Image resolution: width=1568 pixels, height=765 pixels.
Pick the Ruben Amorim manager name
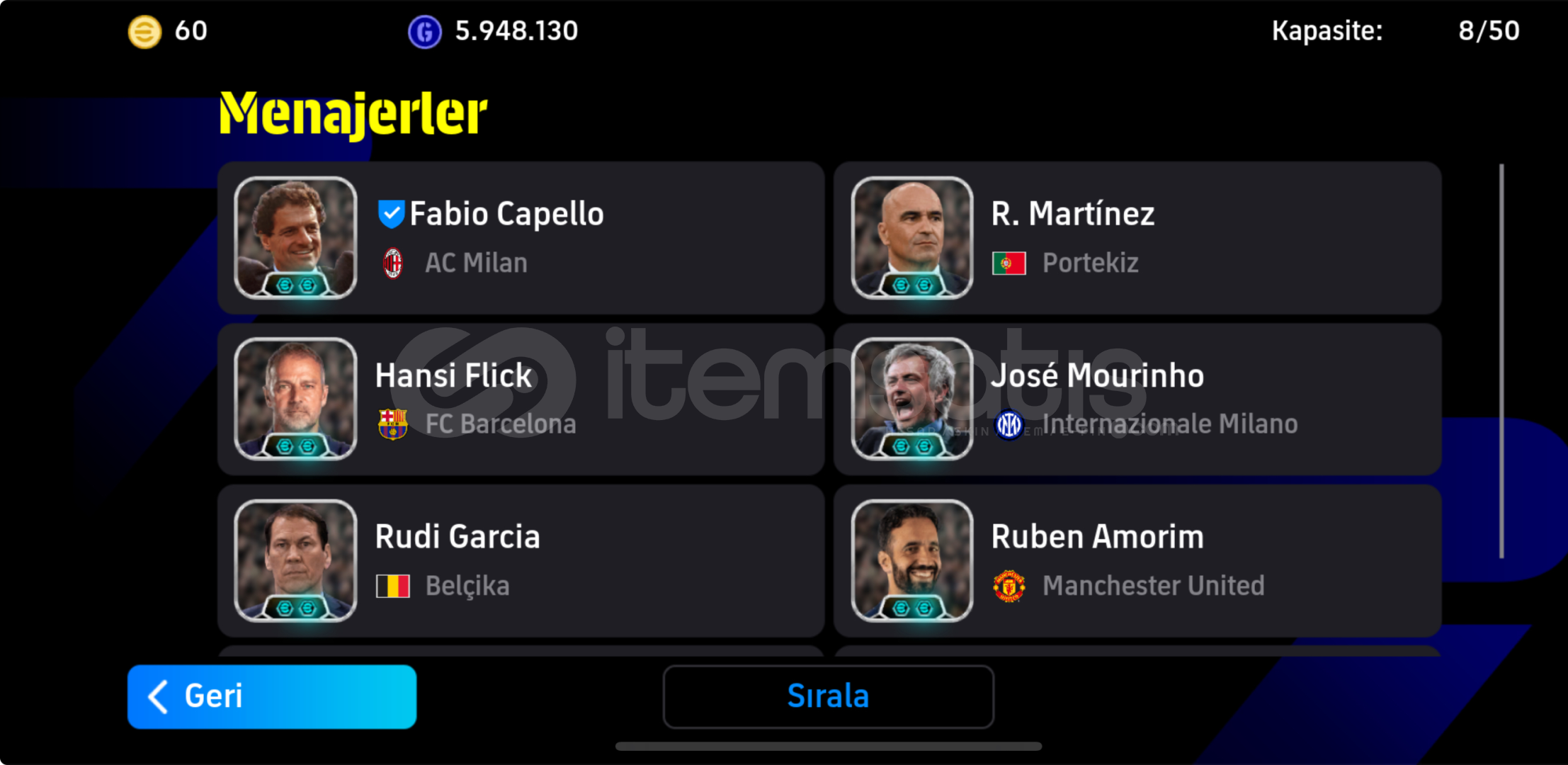[1098, 537]
